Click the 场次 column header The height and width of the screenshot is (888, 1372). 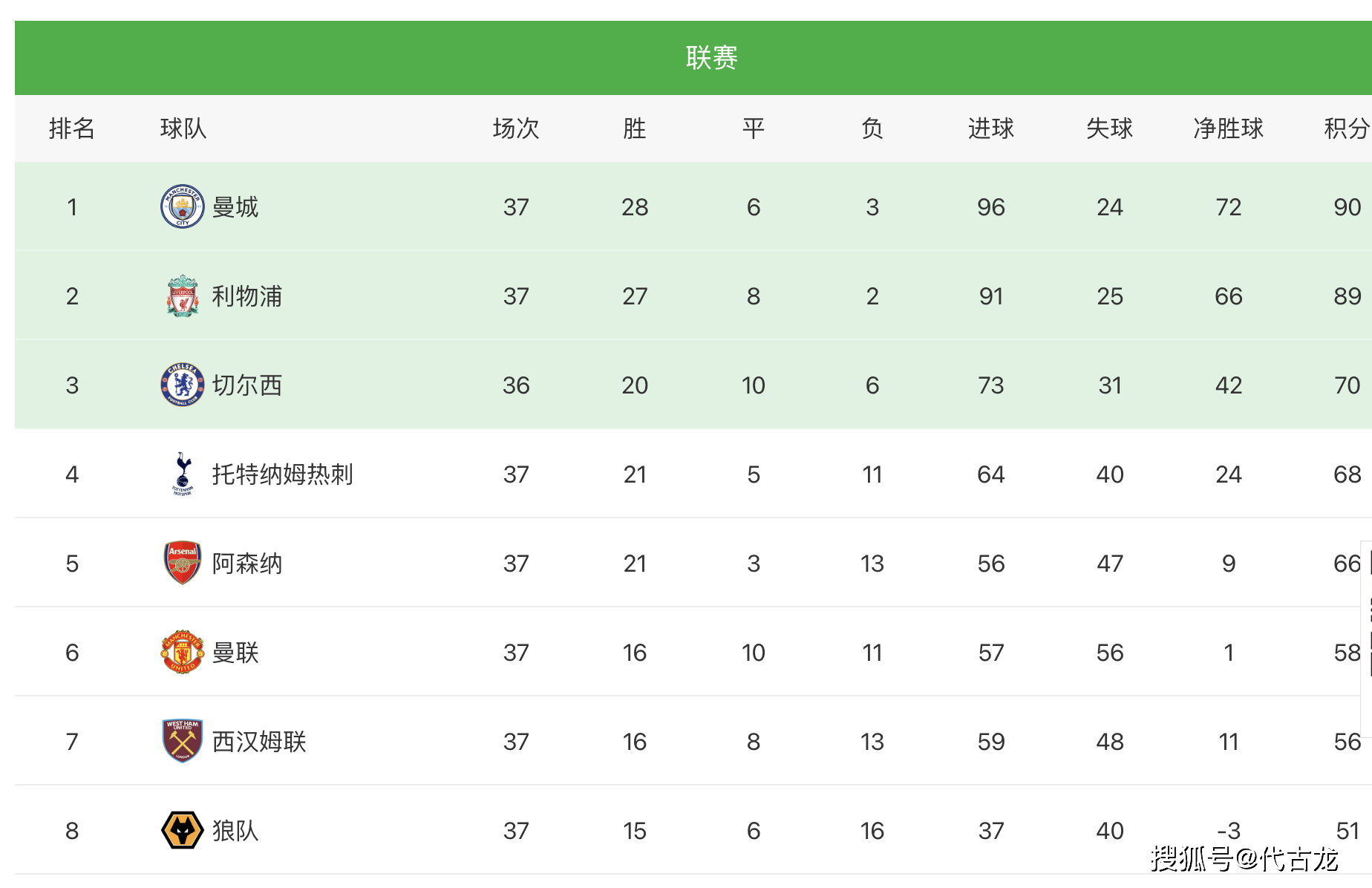[x=515, y=128]
